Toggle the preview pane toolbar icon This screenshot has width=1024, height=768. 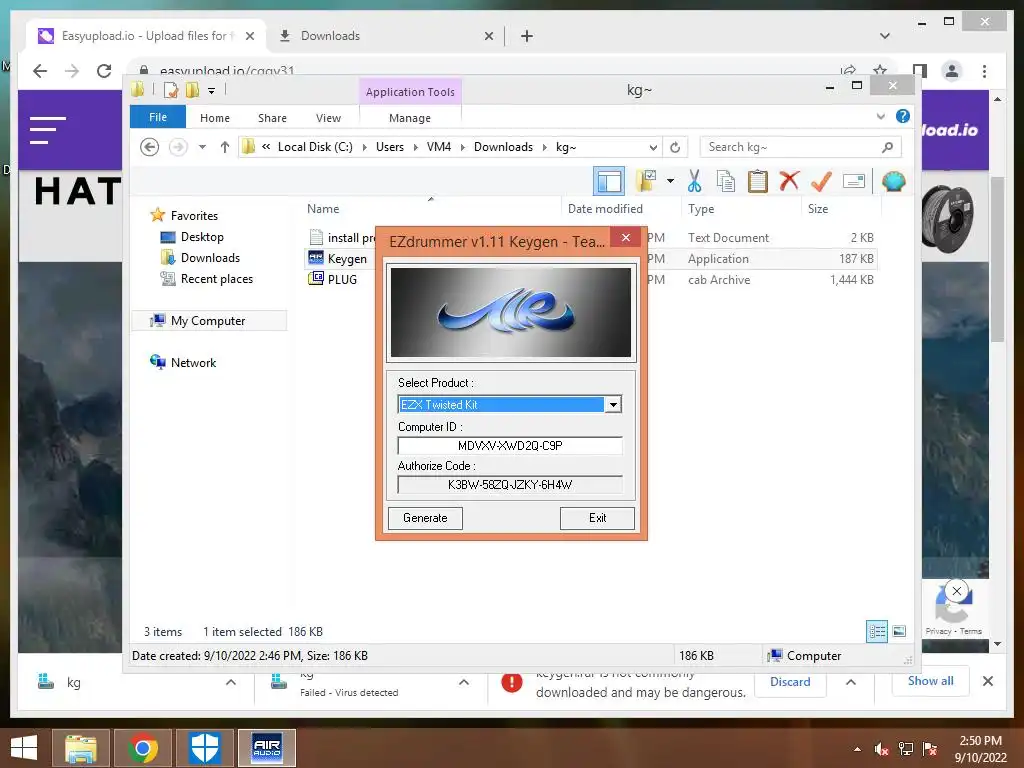pos(609,181)
